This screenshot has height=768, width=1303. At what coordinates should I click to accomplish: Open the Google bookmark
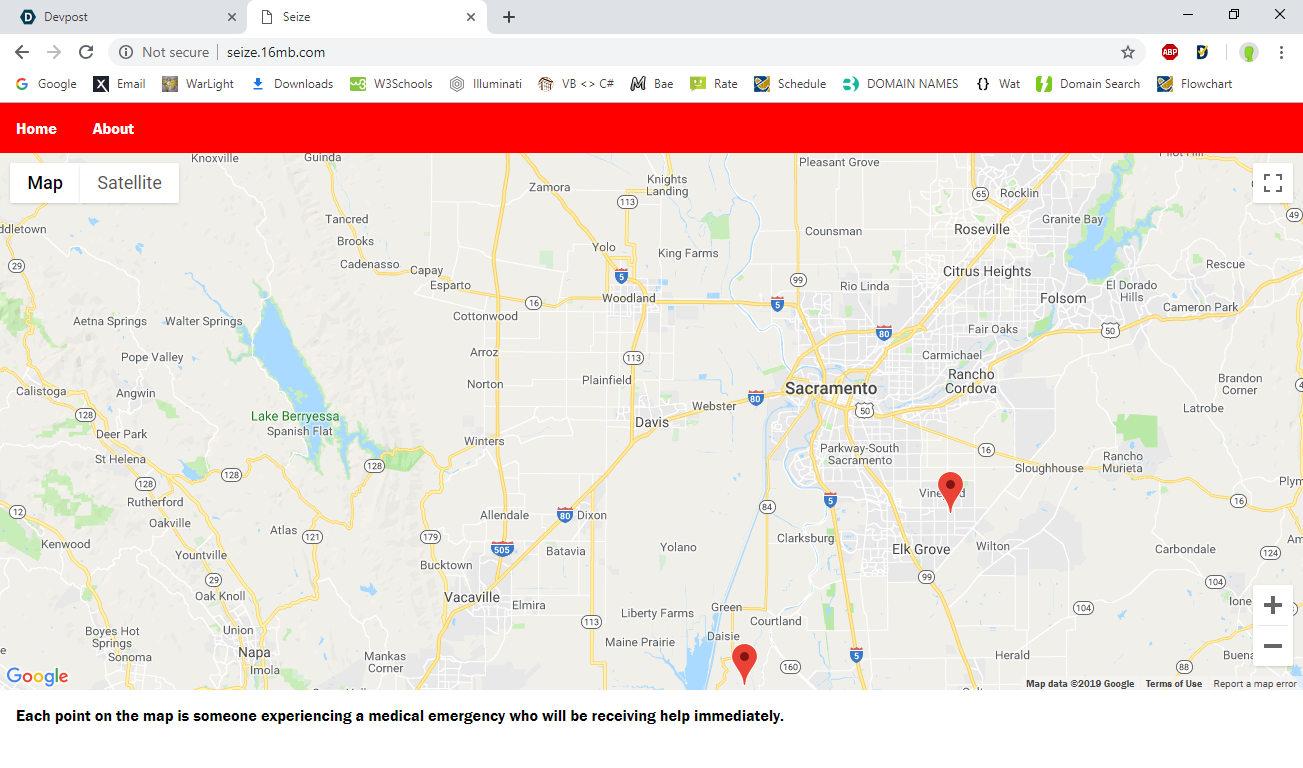46,84
